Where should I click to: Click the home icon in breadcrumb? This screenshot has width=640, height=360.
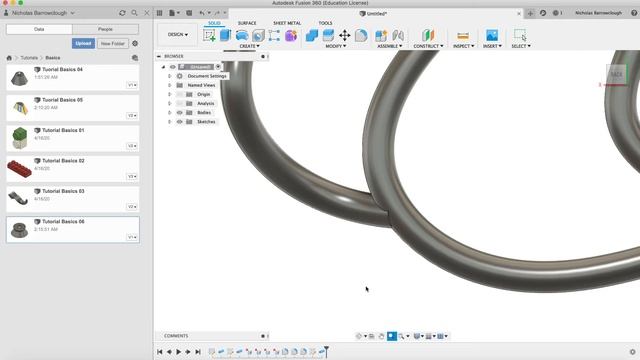click(x=9, y=58)
